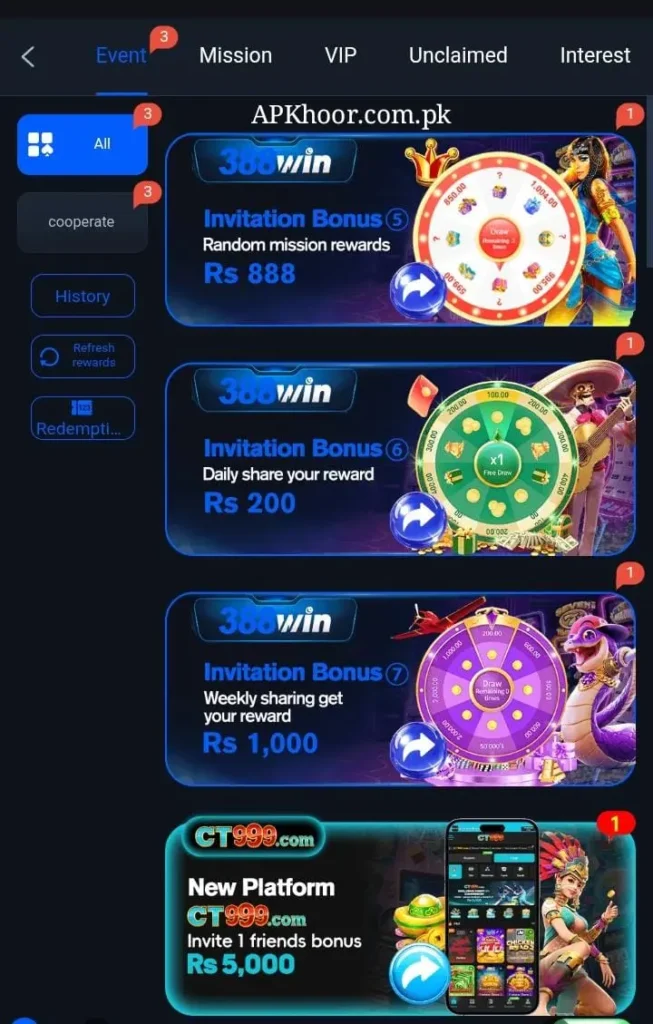Tap share arrow on Invitation Bonus 6
The width and height of the screenshot is (653, 1024).
[x=418, y=520]
